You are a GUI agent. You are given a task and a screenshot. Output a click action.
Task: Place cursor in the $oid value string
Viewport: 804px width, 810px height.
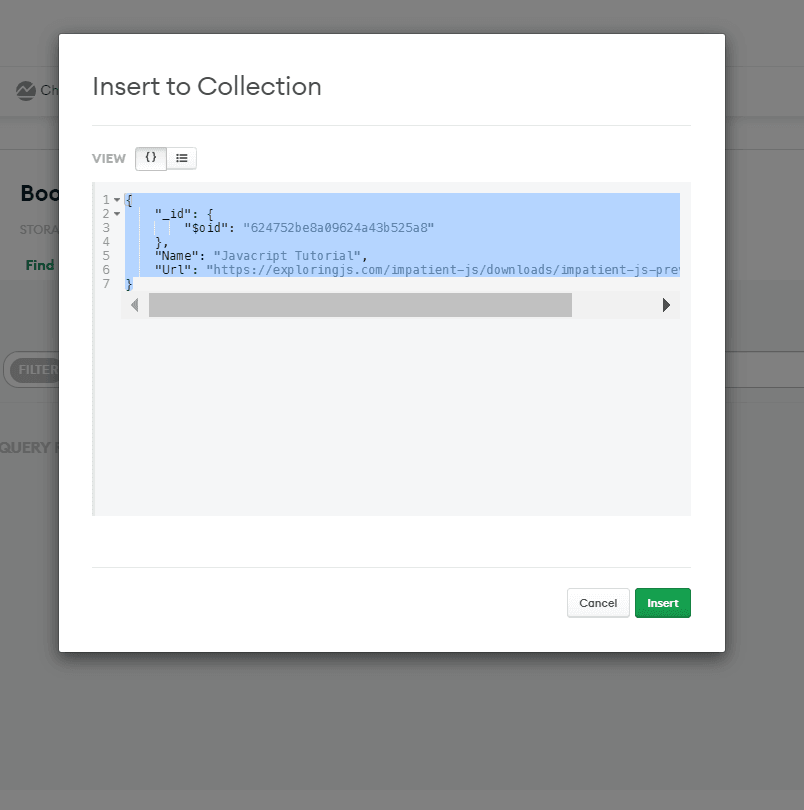pos(338,228)
